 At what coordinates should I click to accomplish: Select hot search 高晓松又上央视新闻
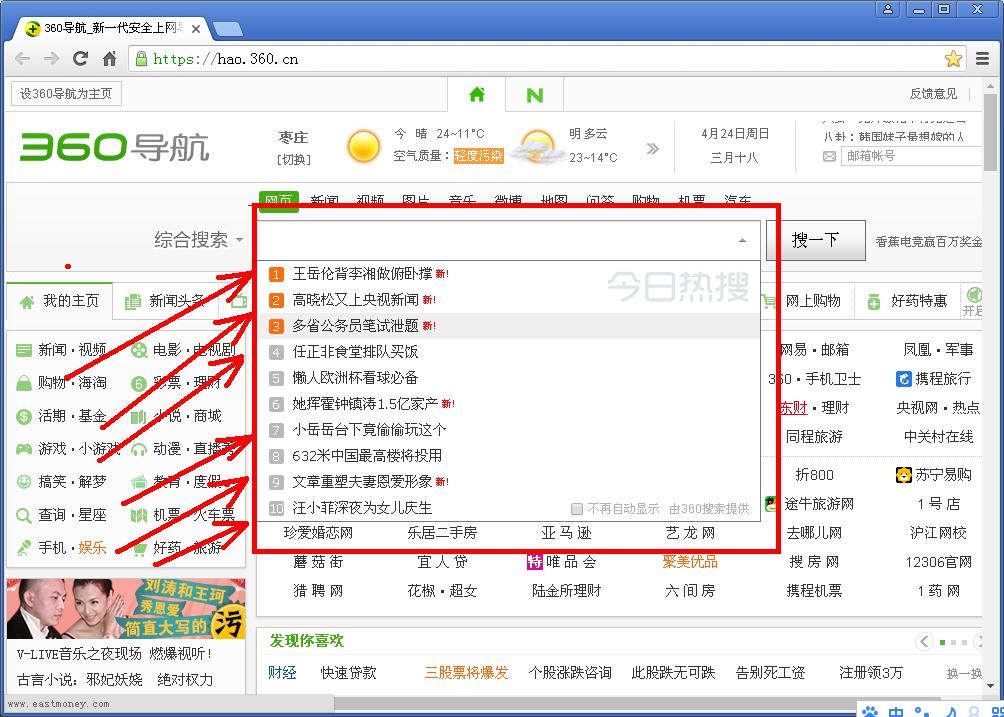click(355, 300)
